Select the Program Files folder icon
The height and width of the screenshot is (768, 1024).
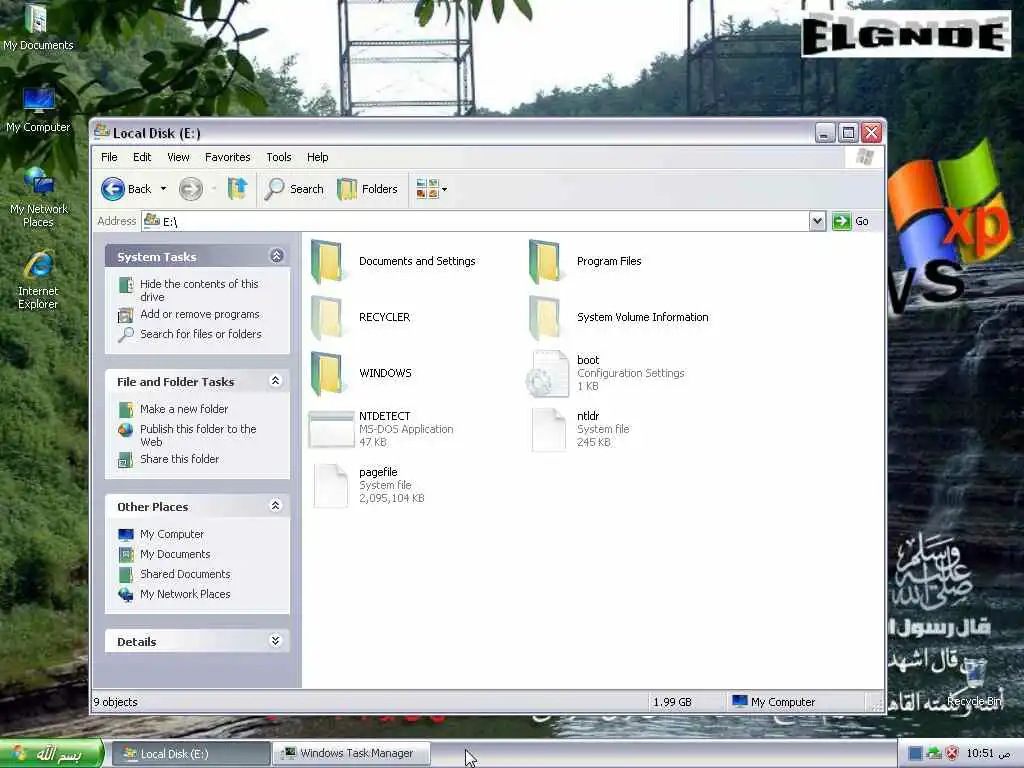point(545,261)
